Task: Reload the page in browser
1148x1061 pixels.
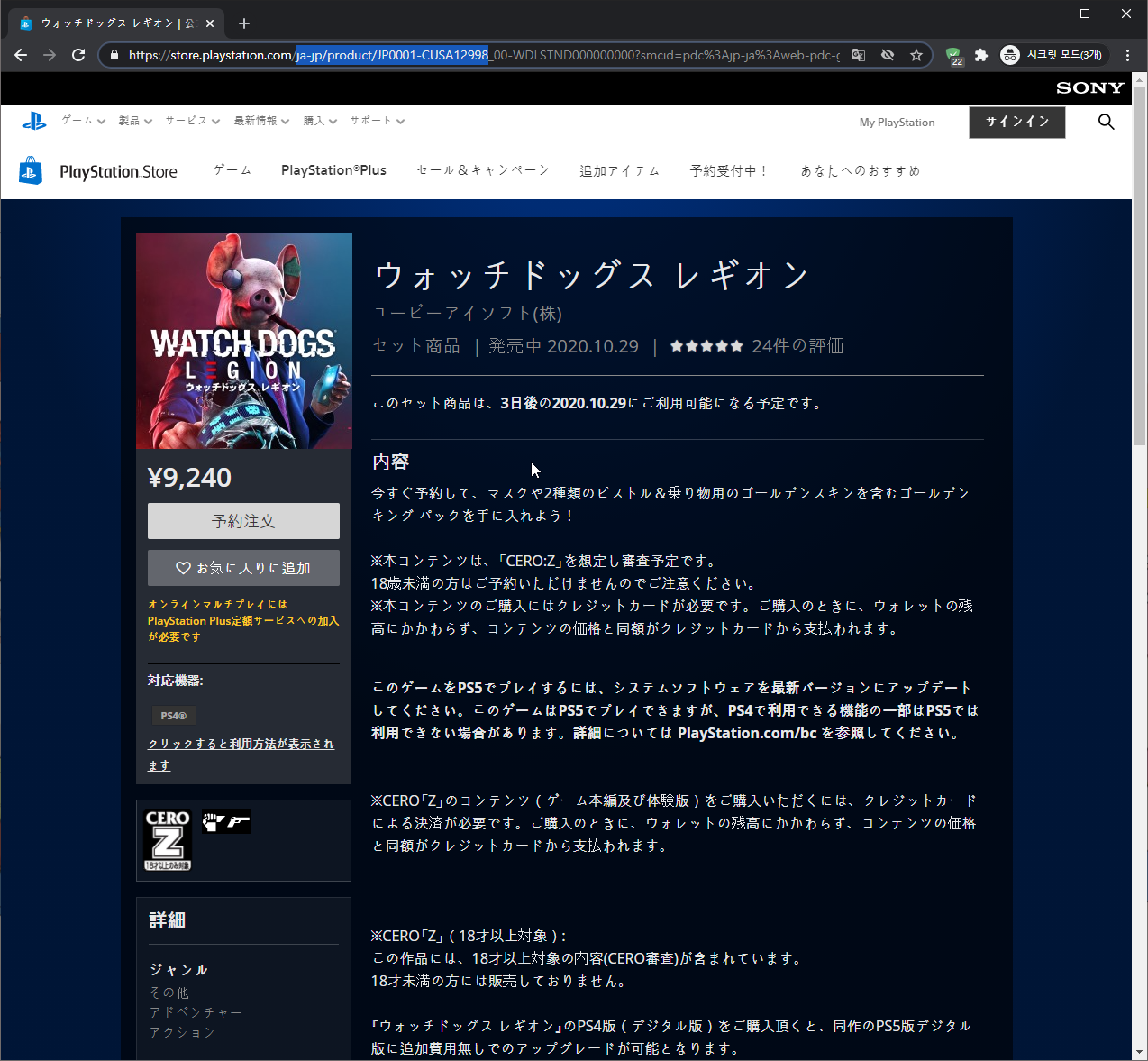Action: (78, 55)
